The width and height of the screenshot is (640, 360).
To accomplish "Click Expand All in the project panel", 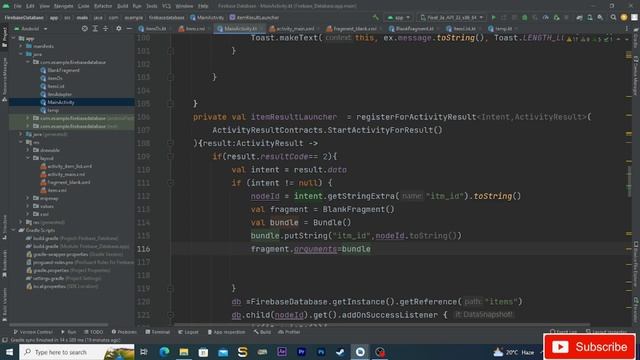I will tap(95, 29).
